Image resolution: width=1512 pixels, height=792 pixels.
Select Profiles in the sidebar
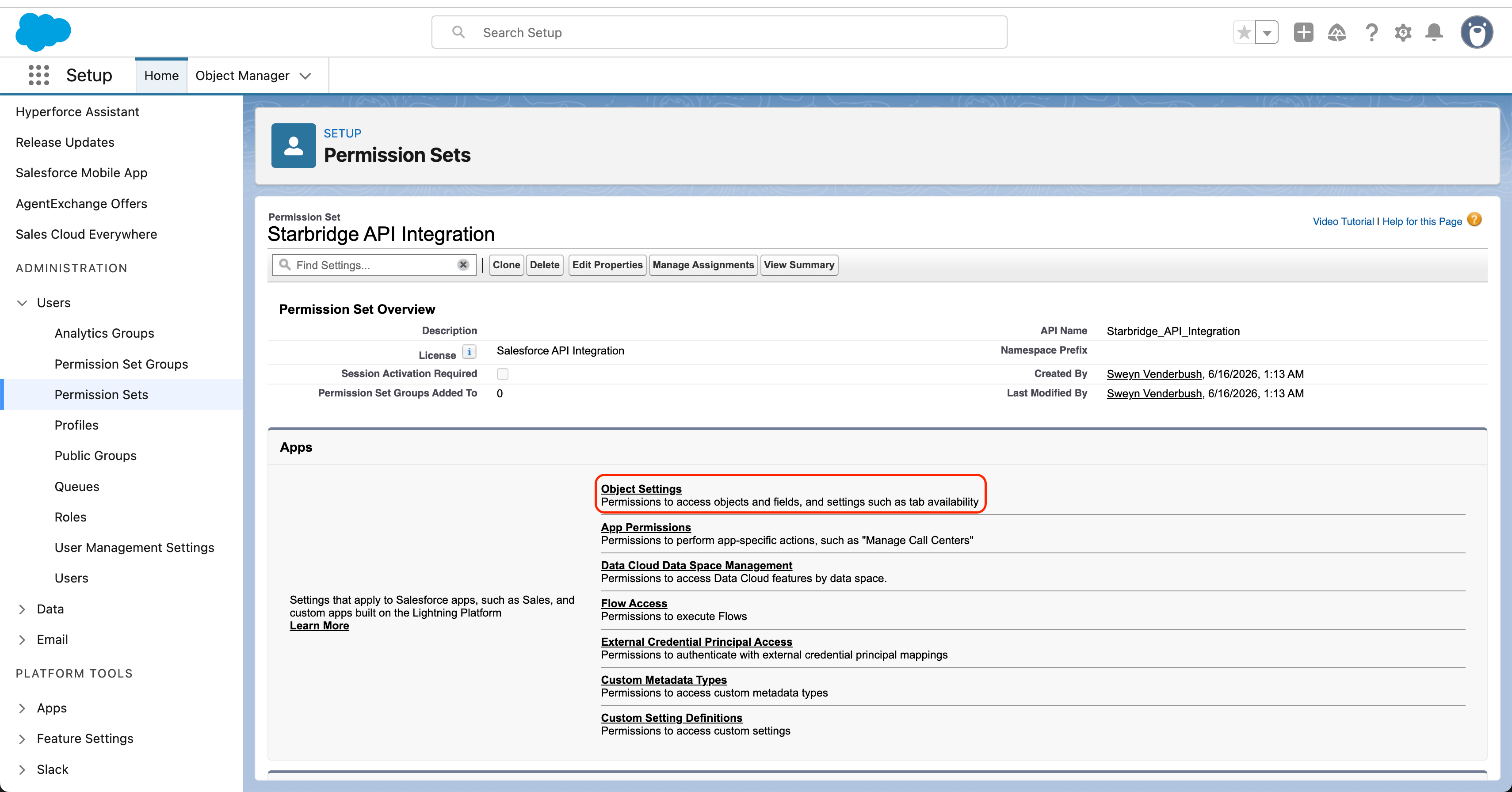click(76, 425)
